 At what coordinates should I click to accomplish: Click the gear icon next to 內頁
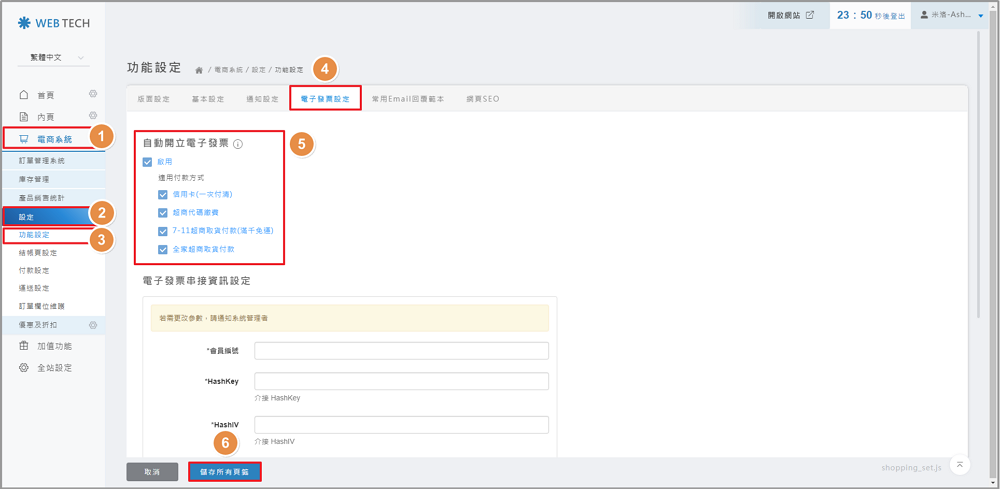(x=93, y=116)
